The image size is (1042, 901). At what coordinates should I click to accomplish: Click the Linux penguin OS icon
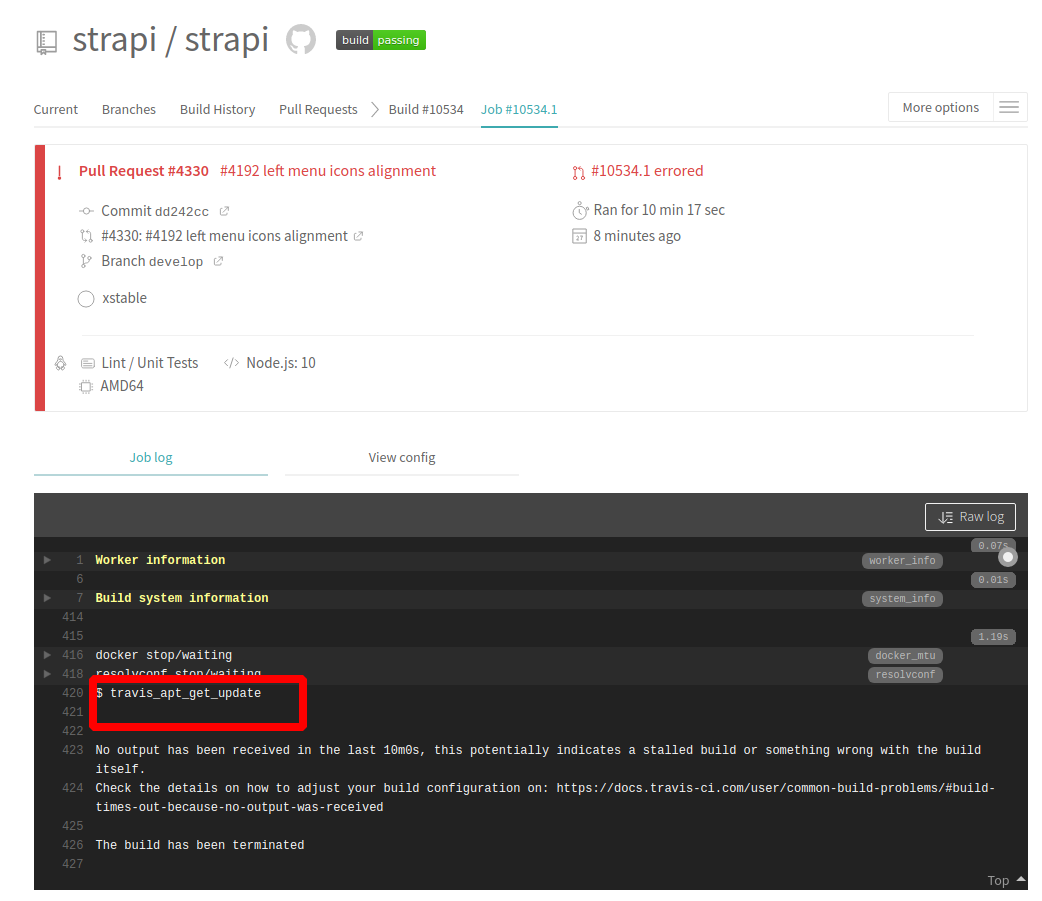tap(60, 362)
